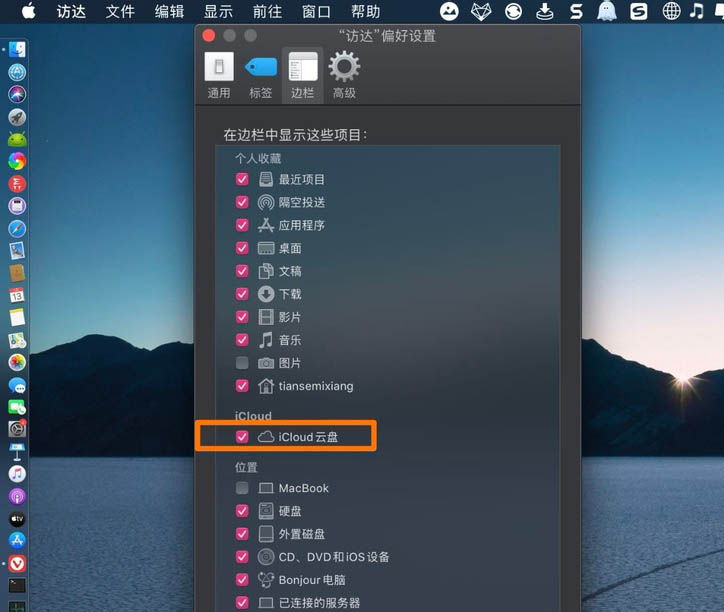Viewport: 724px width, 612px height.
Task: Open the 前往 menu
Action: pos(267,12)
